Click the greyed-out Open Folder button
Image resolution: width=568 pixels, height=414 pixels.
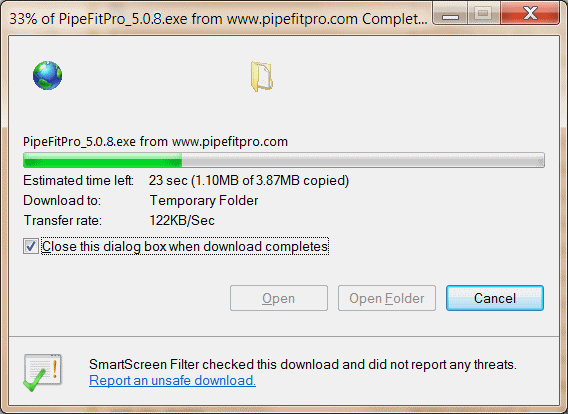387,298
